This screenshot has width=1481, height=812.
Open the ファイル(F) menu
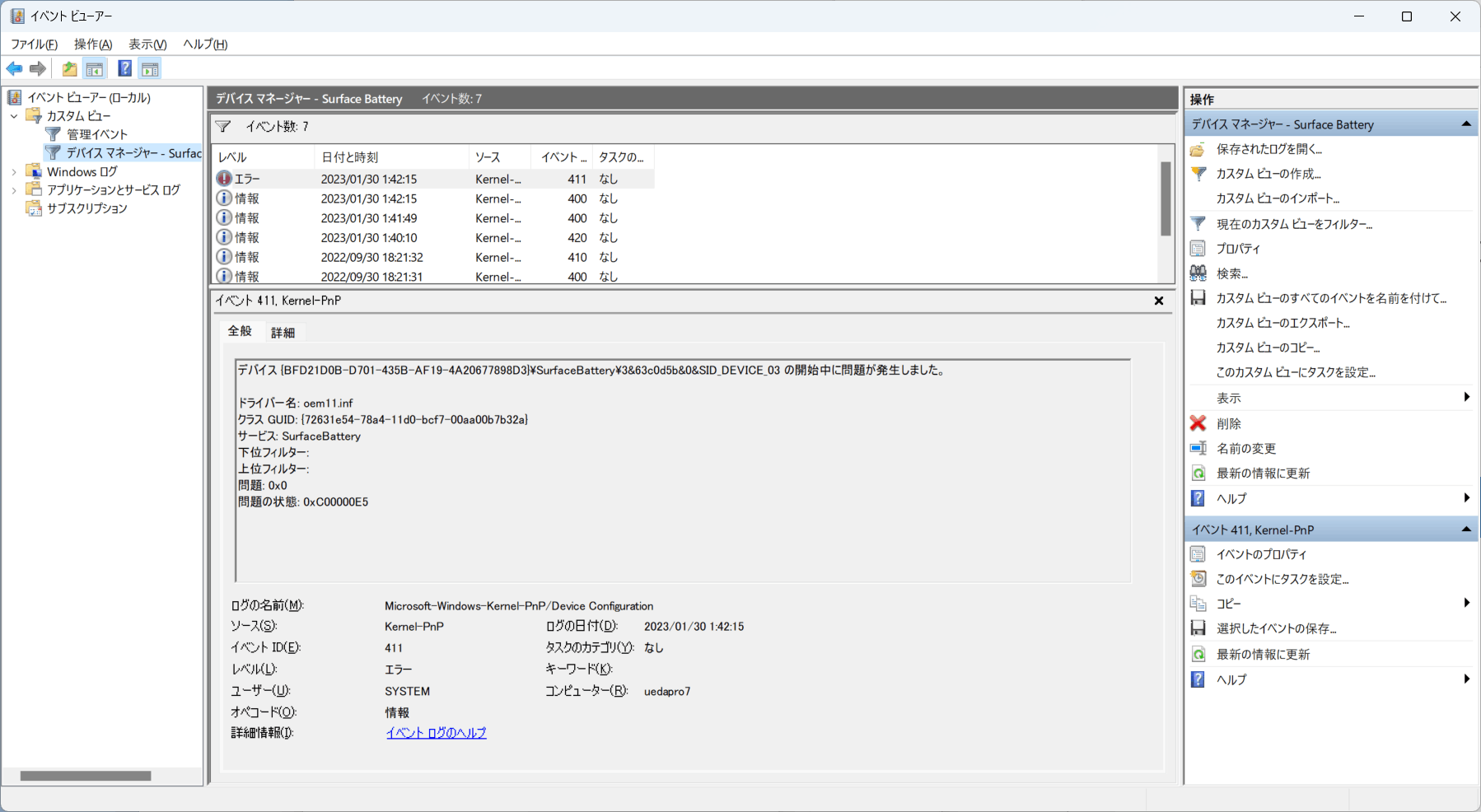34,44
